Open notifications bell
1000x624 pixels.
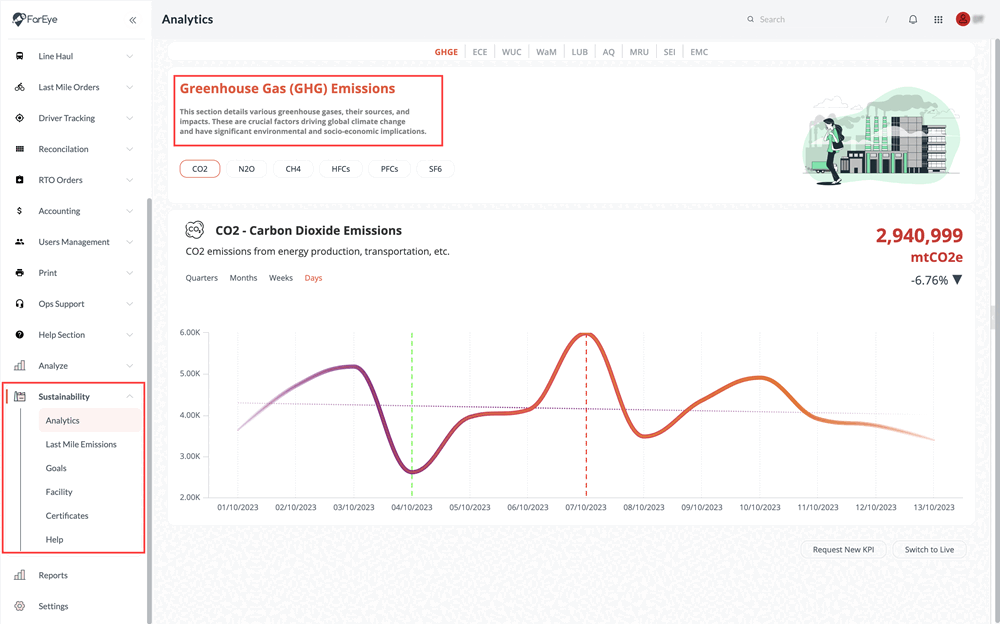click(x=913, y=19)
